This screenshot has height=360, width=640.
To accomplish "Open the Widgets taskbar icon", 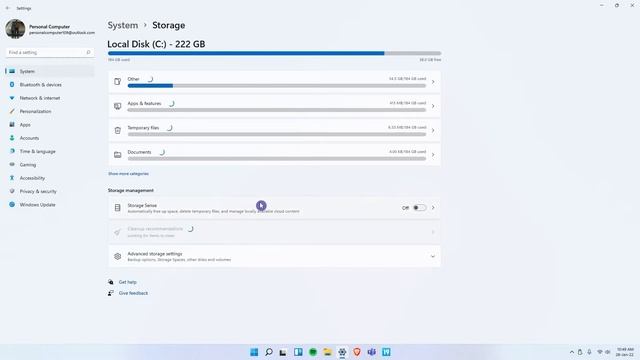I will point(298,352).
